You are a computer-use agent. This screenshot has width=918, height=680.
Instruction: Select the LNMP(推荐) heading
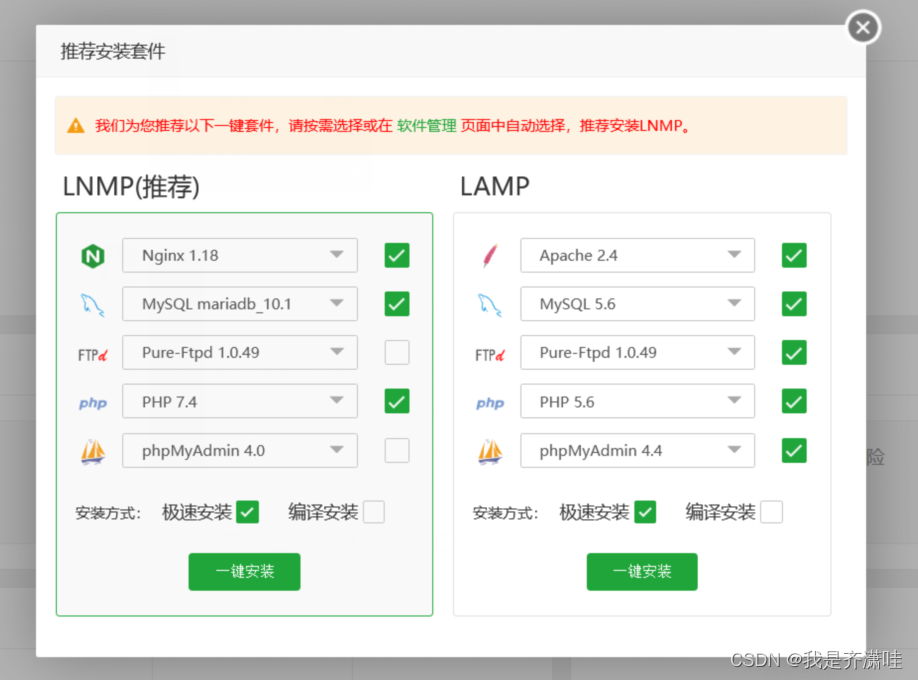131,187
